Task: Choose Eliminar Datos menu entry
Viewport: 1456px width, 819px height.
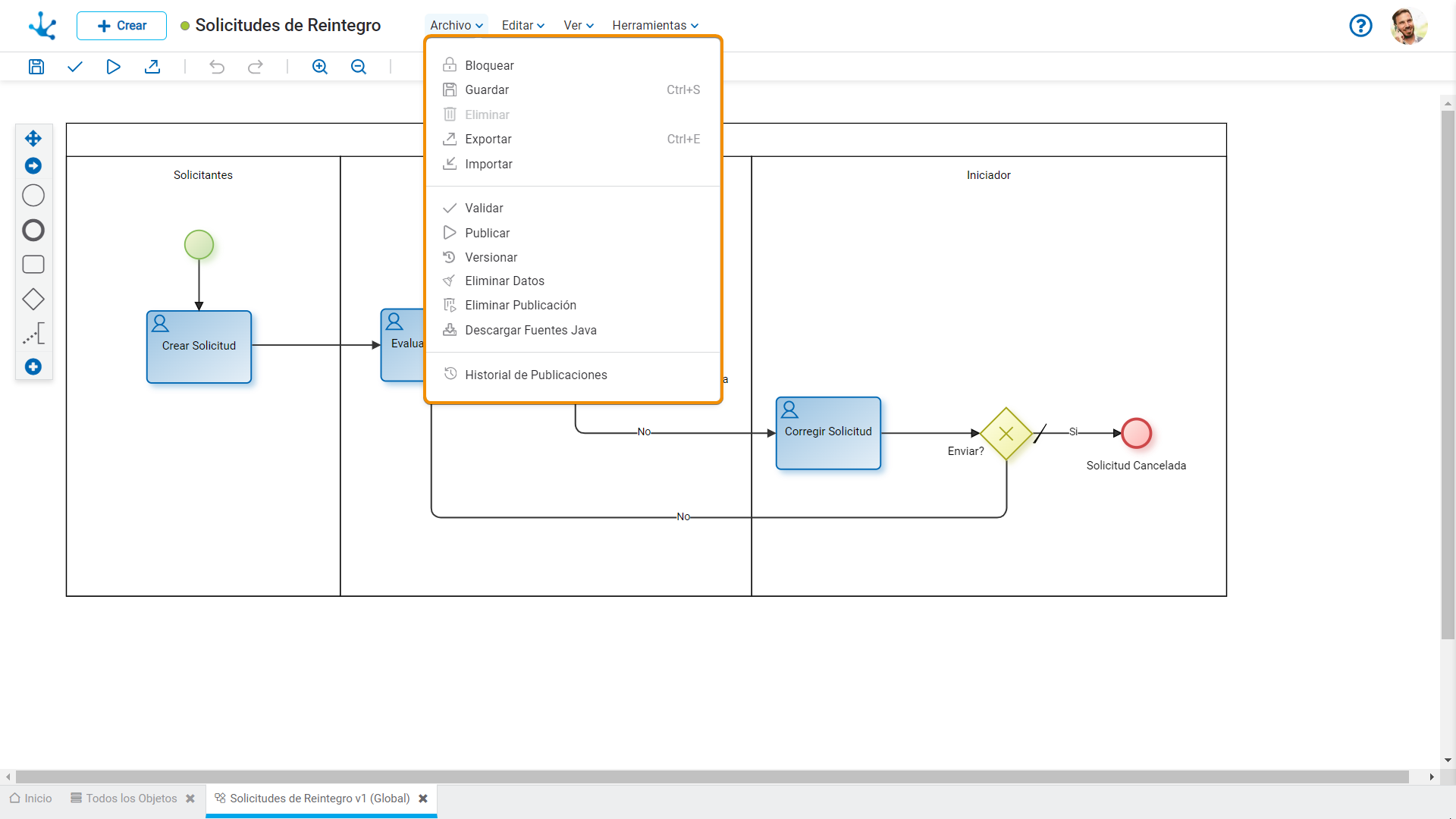Action: (573, 281)
